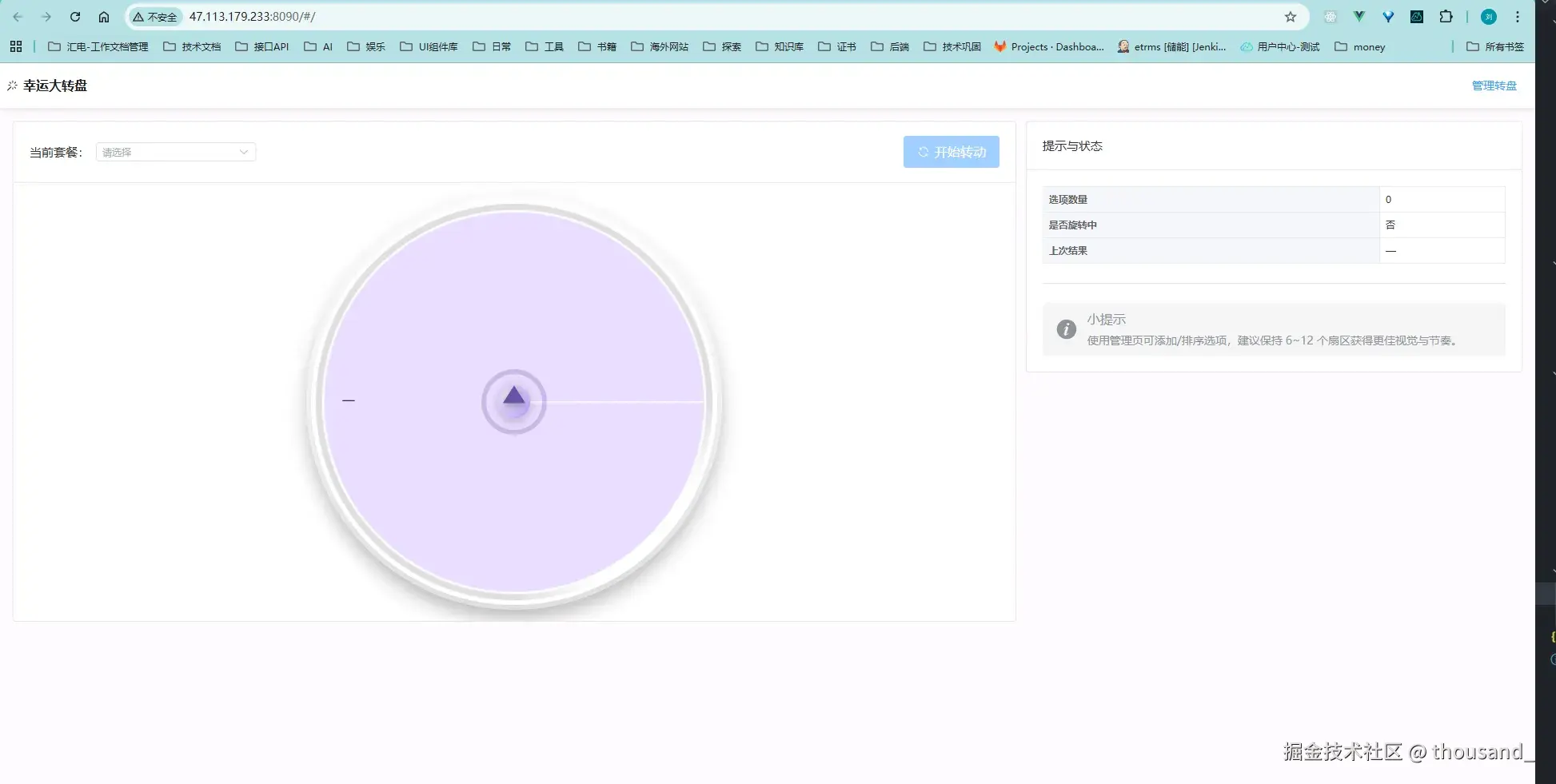Open the 书籍 bookmark folder
This screenshot has width=1556, height=784.
[597, 47]
